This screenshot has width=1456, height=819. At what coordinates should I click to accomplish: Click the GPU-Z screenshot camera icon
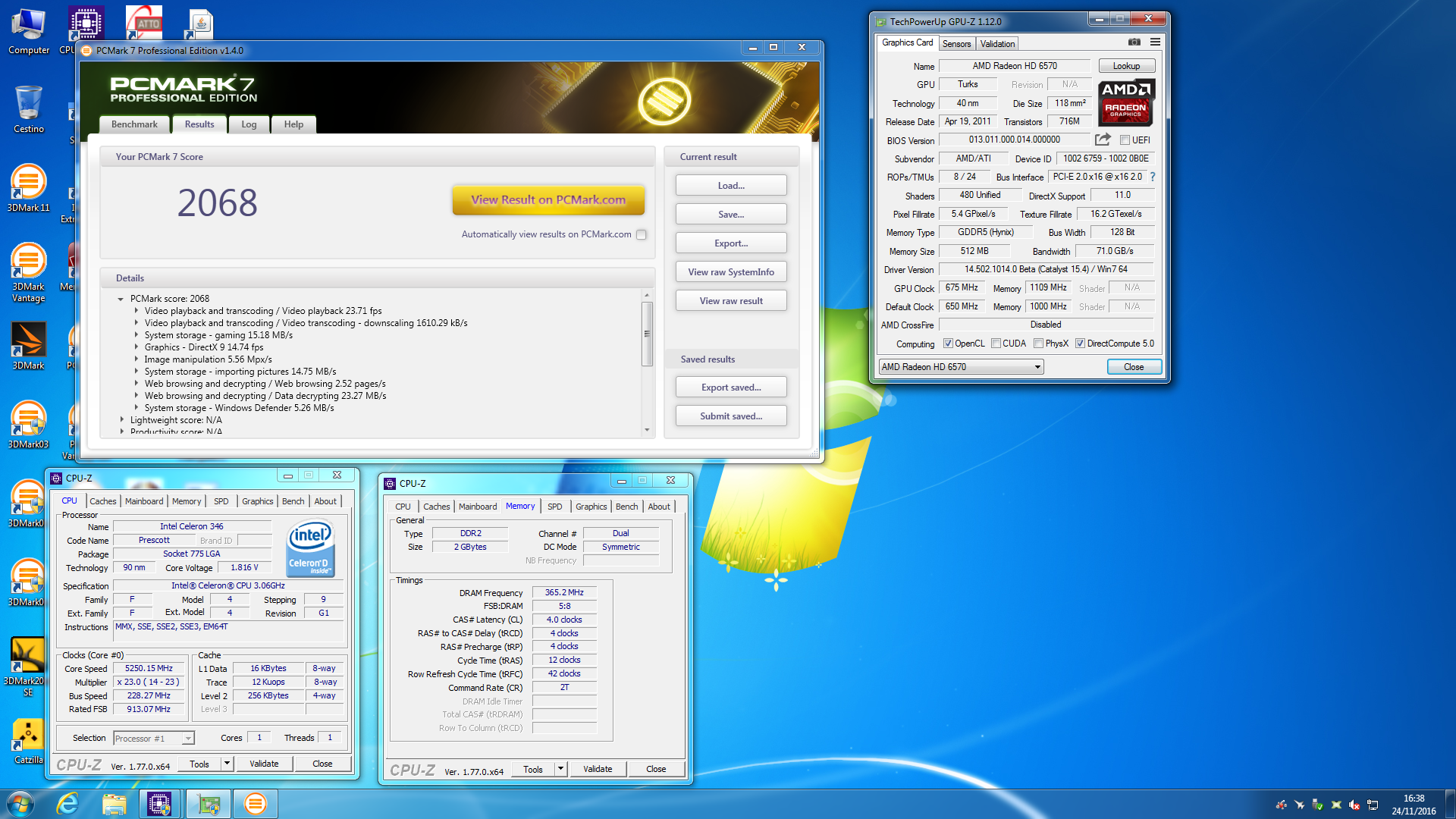1134,42
